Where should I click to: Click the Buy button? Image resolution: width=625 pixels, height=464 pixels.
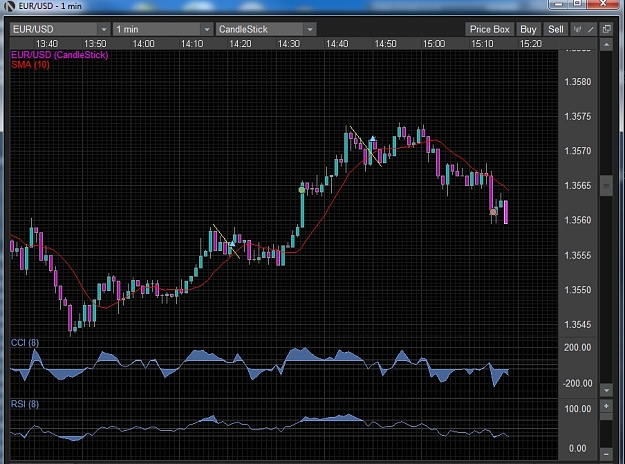tap(528, 29)
